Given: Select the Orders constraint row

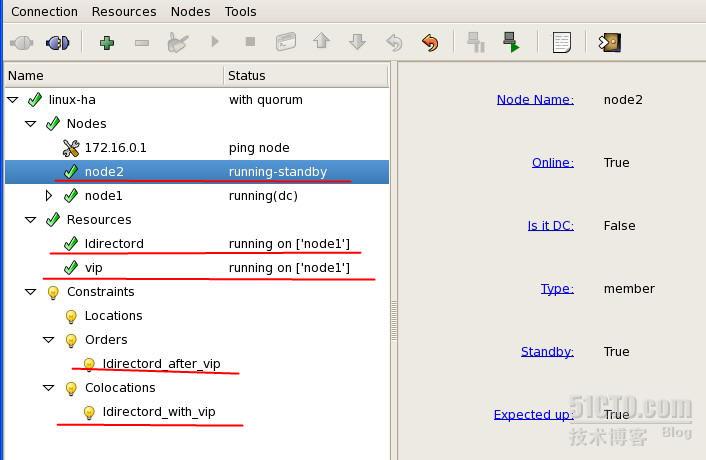Looking at the screenshot, I should [x=197, y=339].
